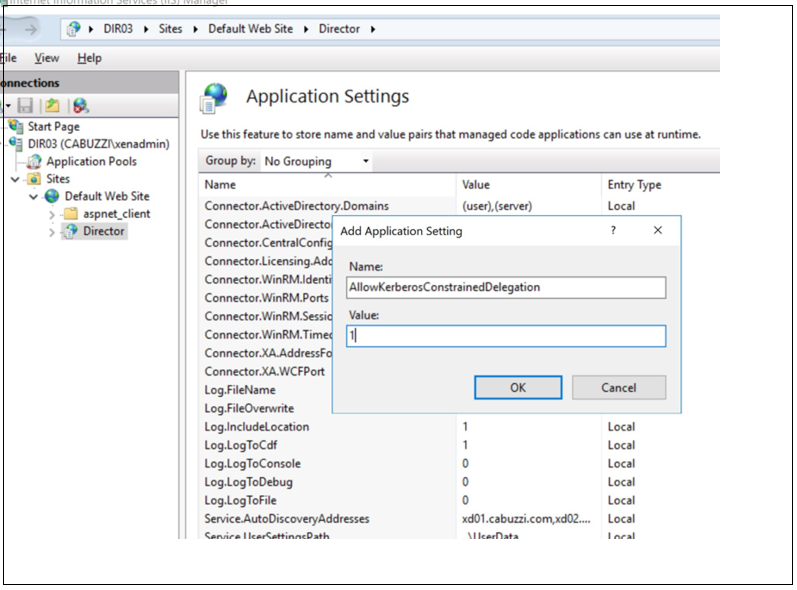
Task: Open the Help menu
Action: (89, 58)
